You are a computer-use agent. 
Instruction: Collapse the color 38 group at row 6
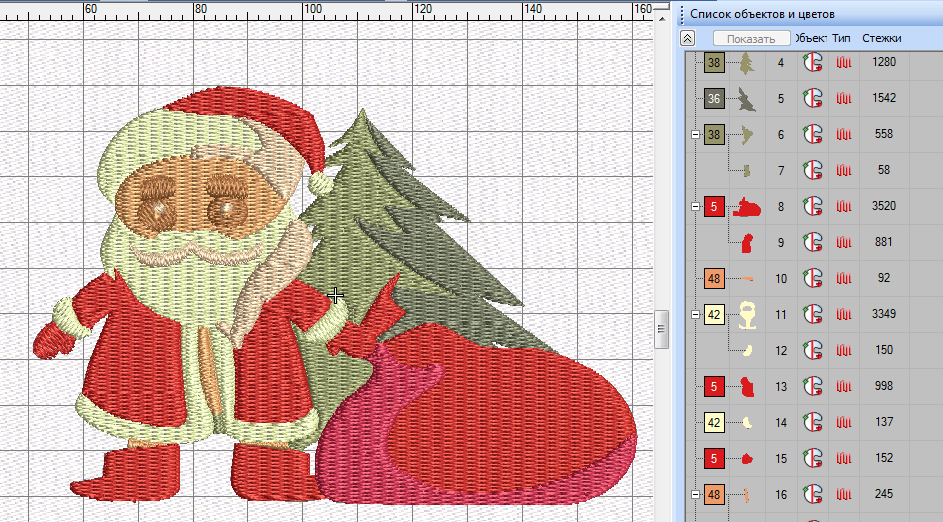[695, 134]
